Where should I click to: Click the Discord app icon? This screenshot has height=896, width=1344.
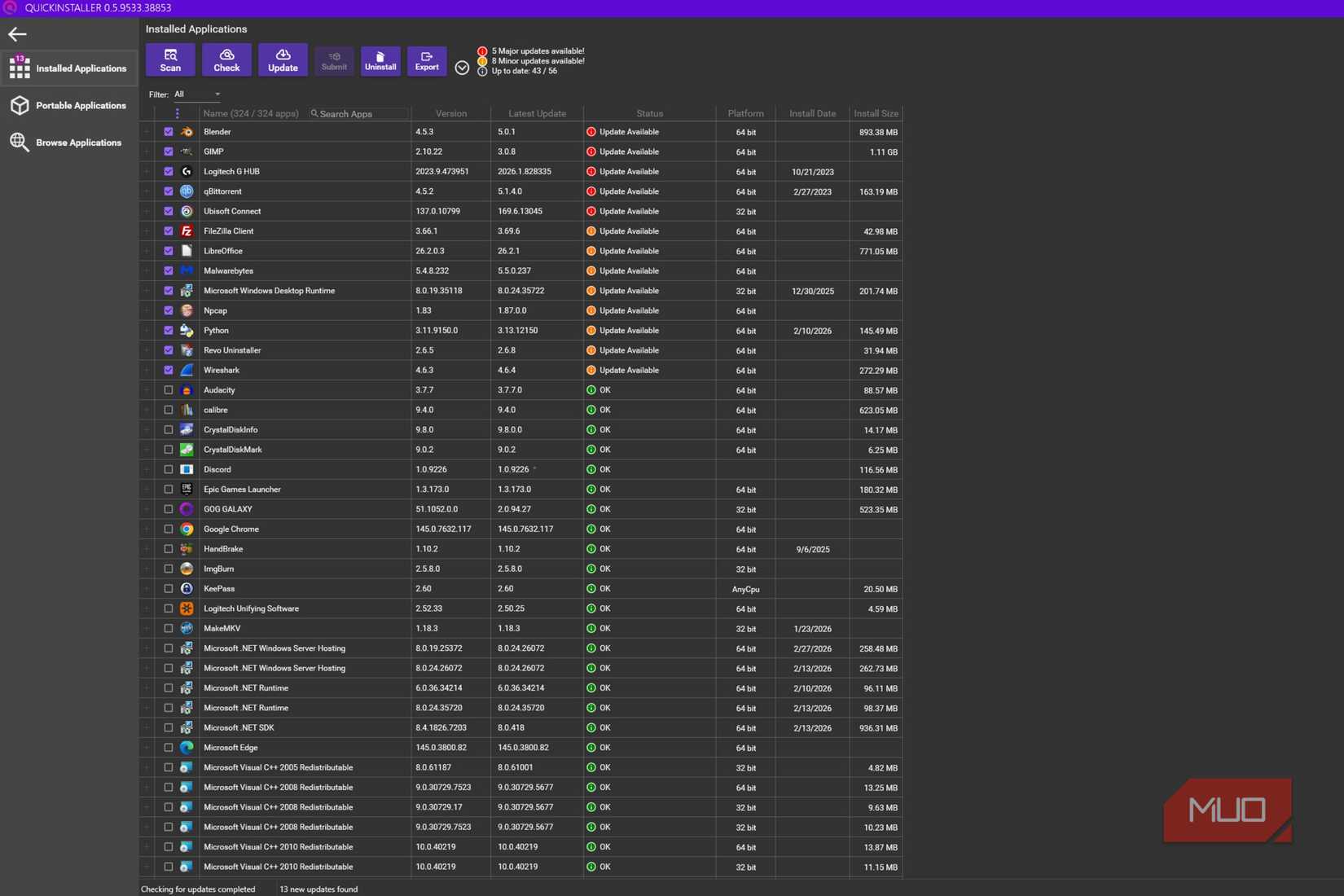pos(187,470)
